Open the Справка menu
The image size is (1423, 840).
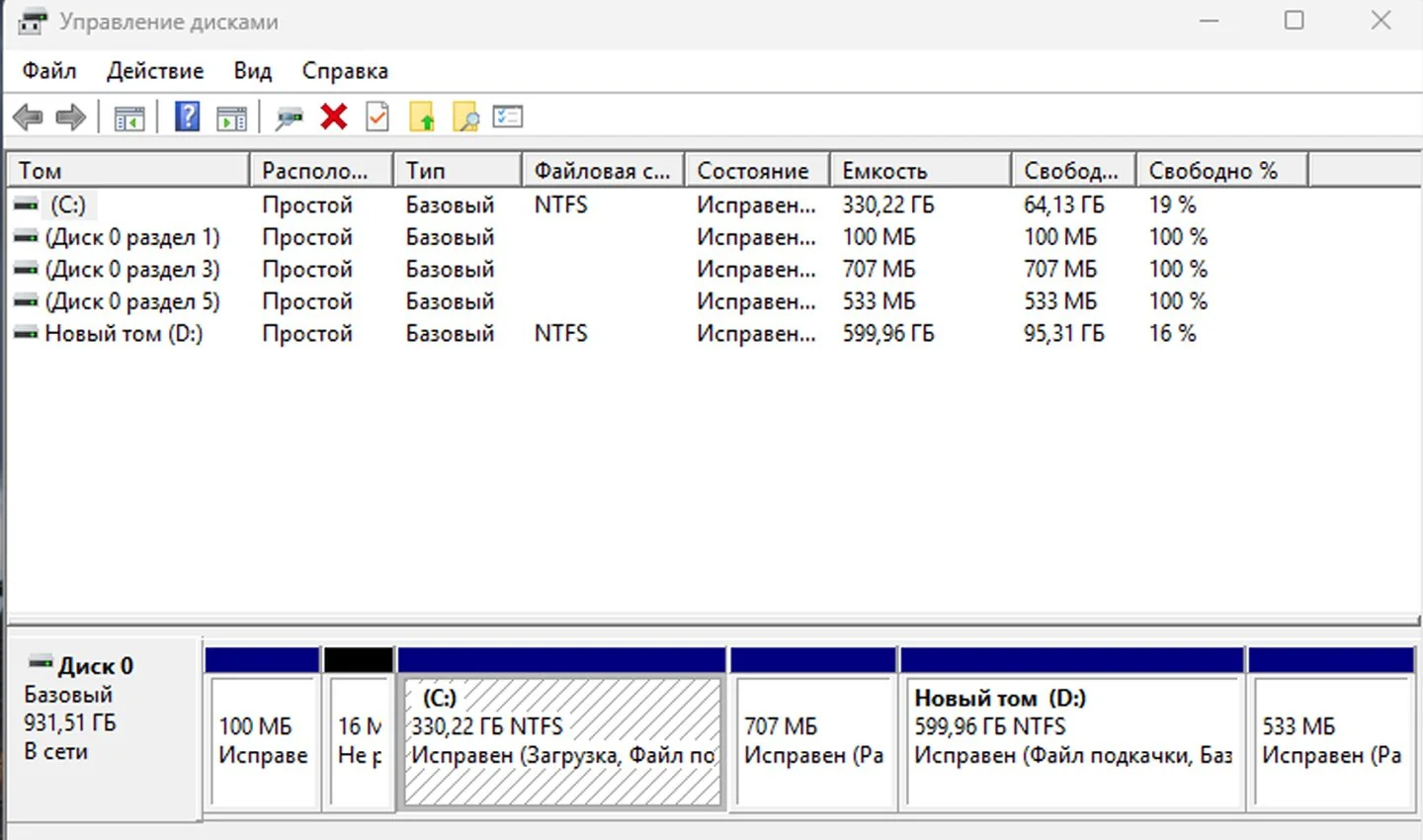pyautogui.click(x=345, y=71)
